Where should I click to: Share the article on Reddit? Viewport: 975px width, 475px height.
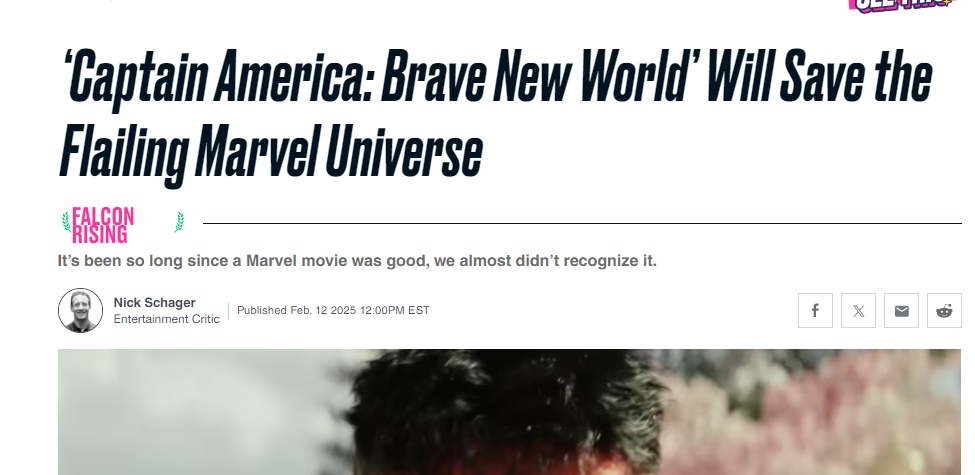tap(944, 310)
